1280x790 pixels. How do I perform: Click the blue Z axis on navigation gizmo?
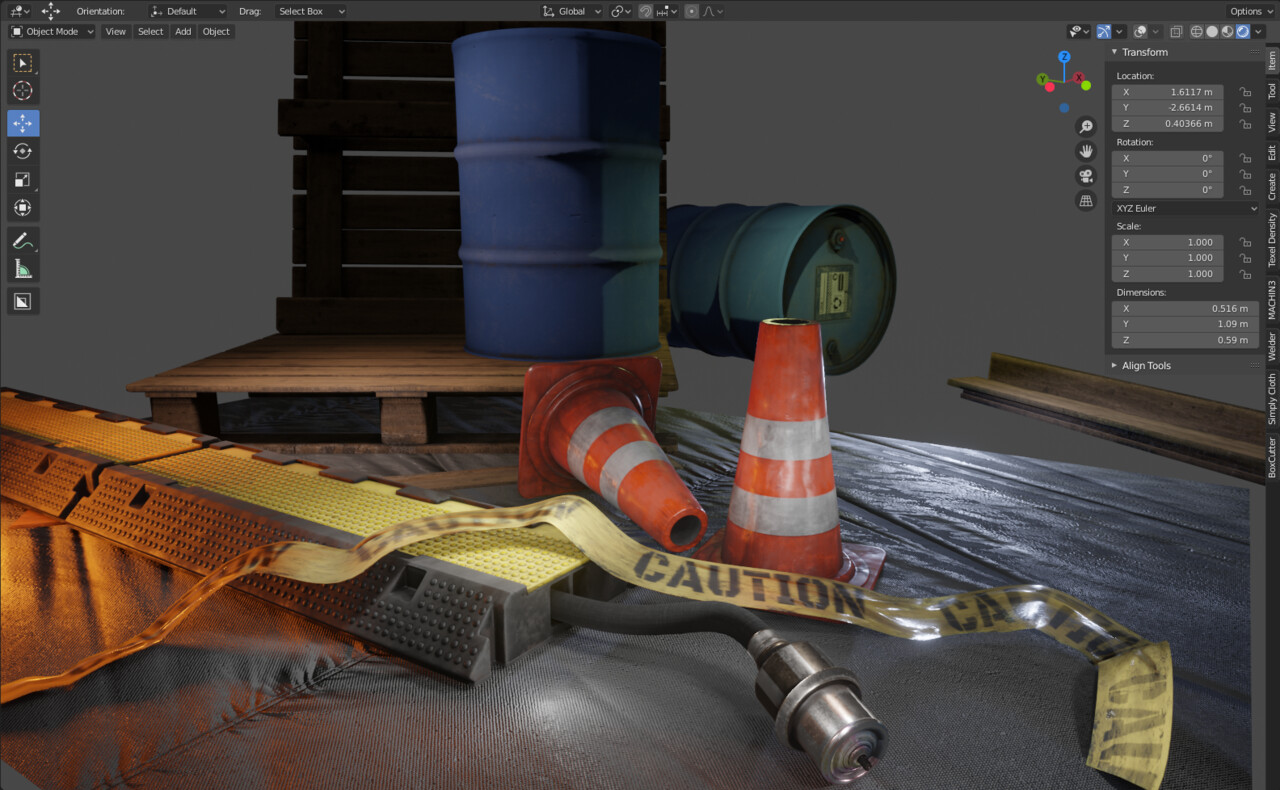[1064, 57]
